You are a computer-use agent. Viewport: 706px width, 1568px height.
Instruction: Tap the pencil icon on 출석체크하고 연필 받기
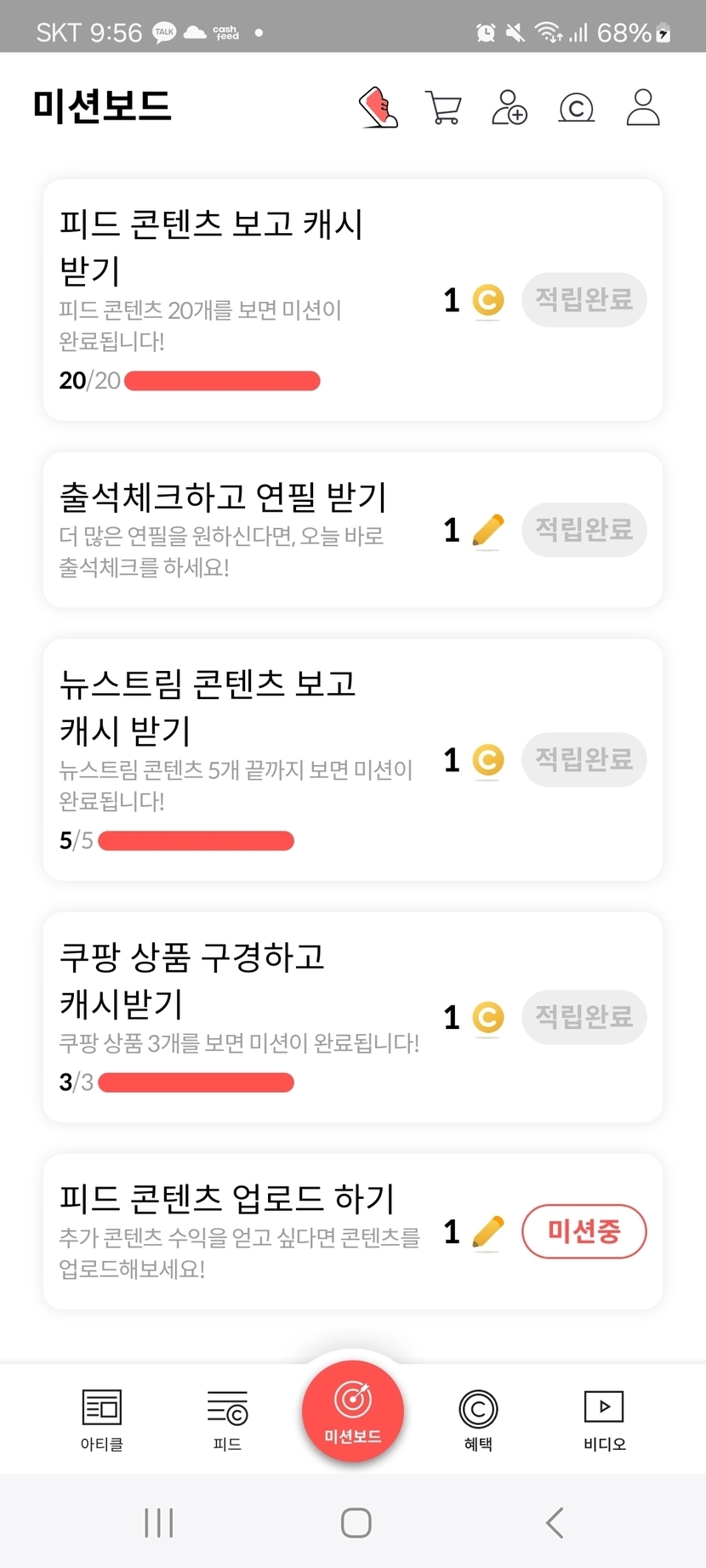[488, 531]
